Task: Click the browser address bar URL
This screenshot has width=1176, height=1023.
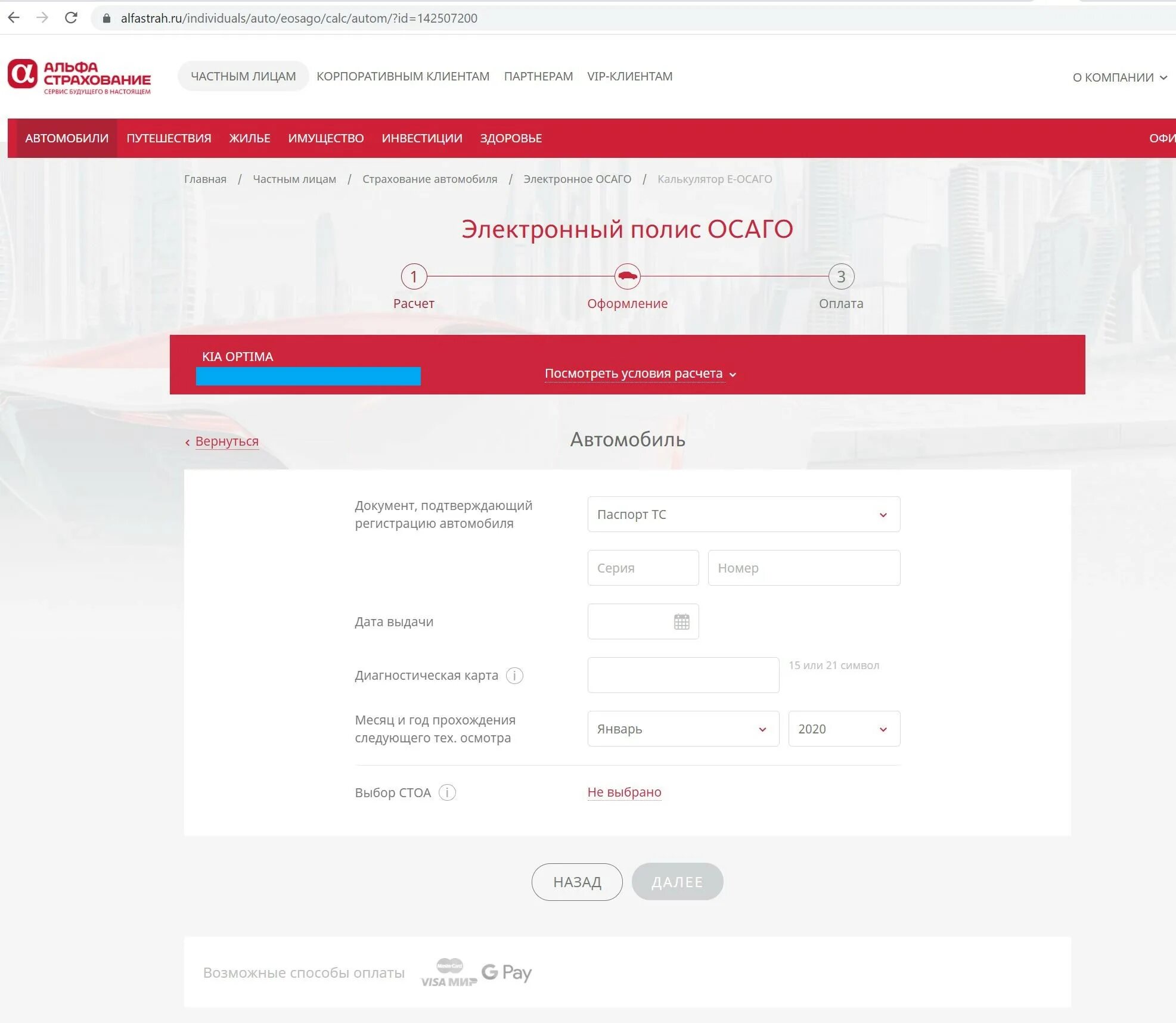Action: [299, 18]
